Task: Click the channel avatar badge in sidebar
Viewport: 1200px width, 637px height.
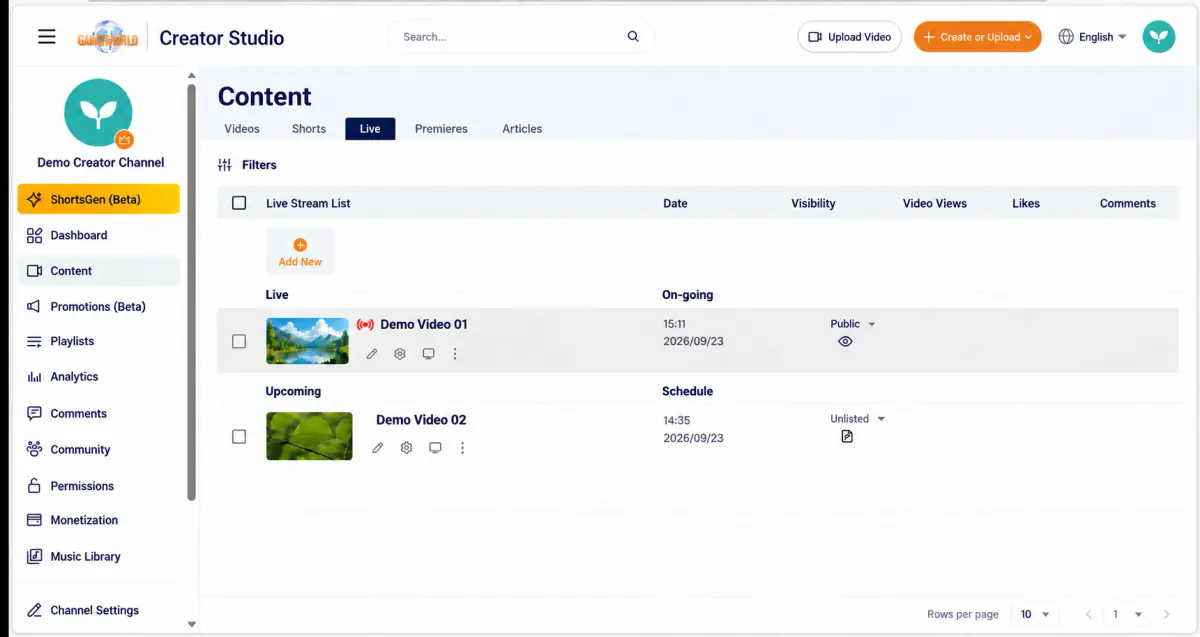Action: pos(124,140)
